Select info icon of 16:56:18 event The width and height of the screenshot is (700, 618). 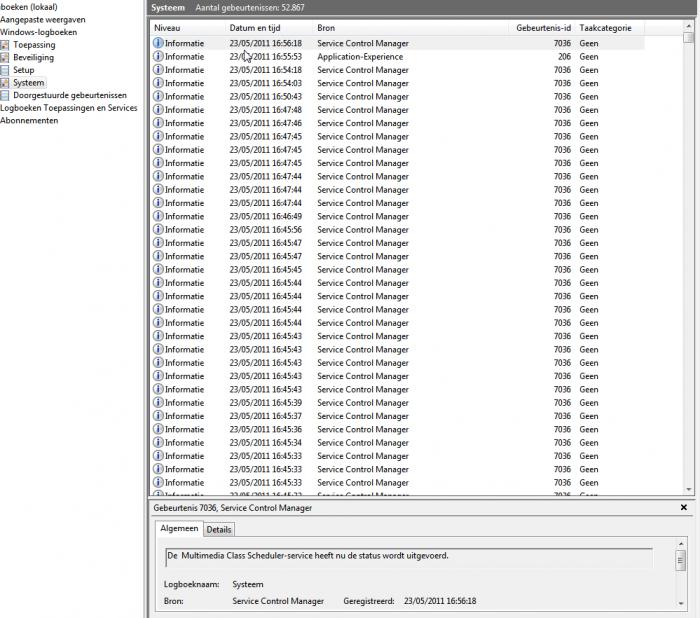click(x=158, y=43)
